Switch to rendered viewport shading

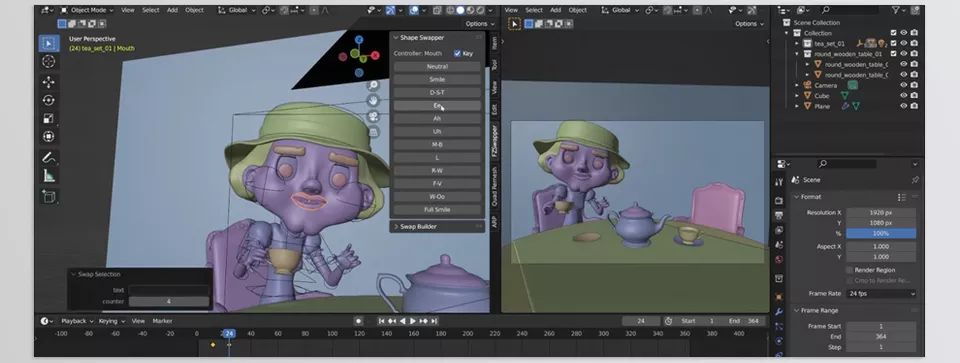point(480,10)
